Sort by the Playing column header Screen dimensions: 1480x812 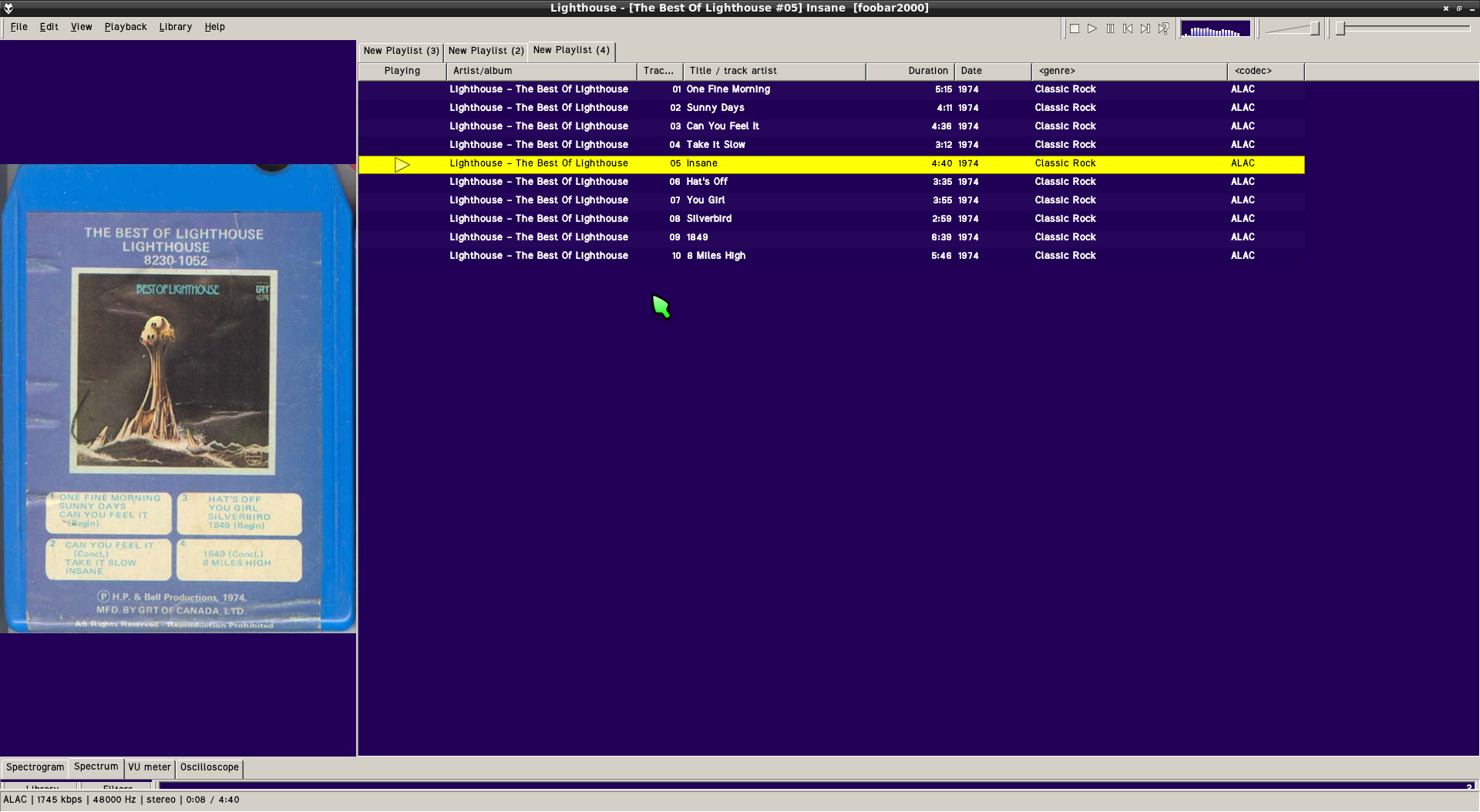coord(402,71)
